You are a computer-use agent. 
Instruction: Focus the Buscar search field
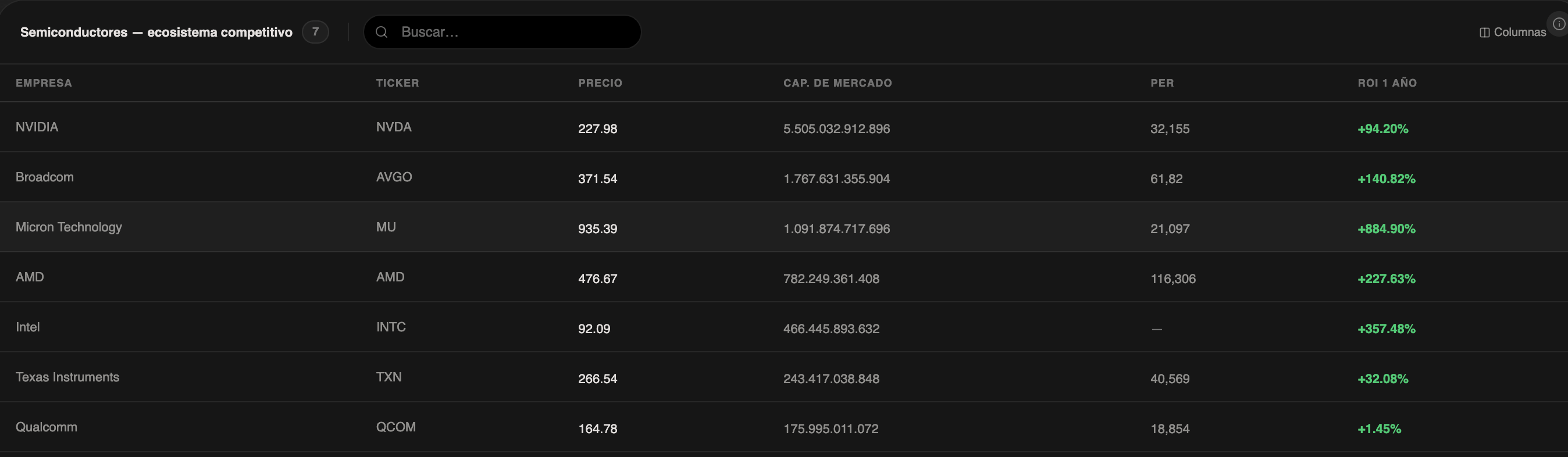pos(502,32)
